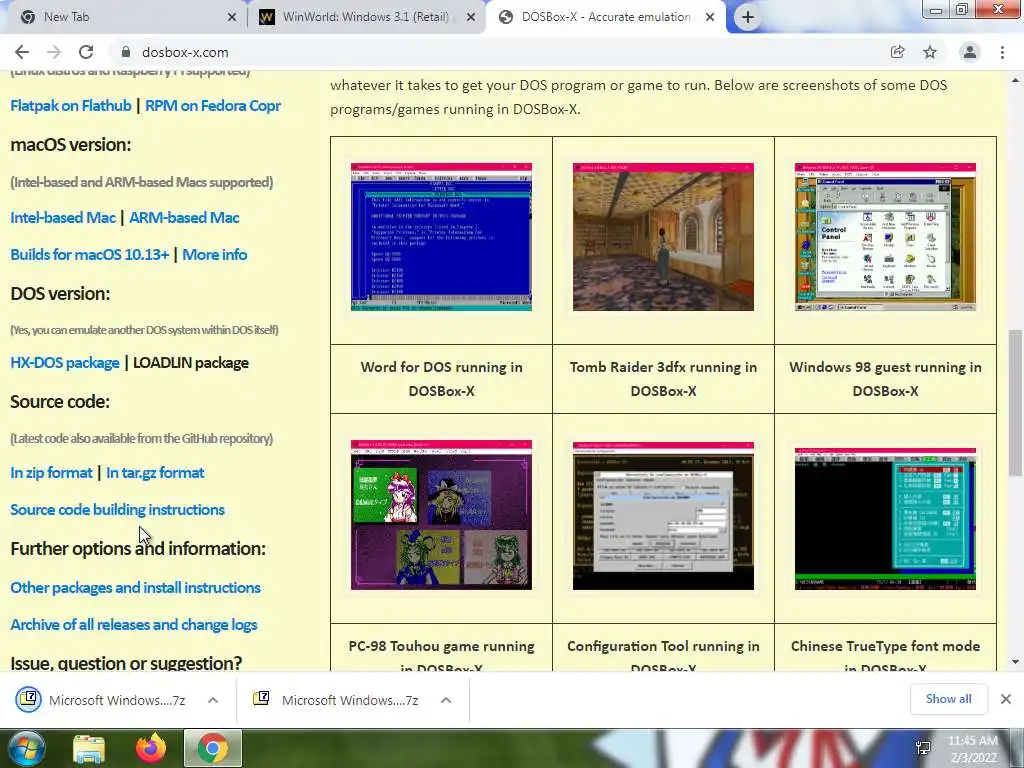Close the WinWorld Windows 3.1 tab
Viewport: 1024px width, 768px height.
[x=471, y=17]
